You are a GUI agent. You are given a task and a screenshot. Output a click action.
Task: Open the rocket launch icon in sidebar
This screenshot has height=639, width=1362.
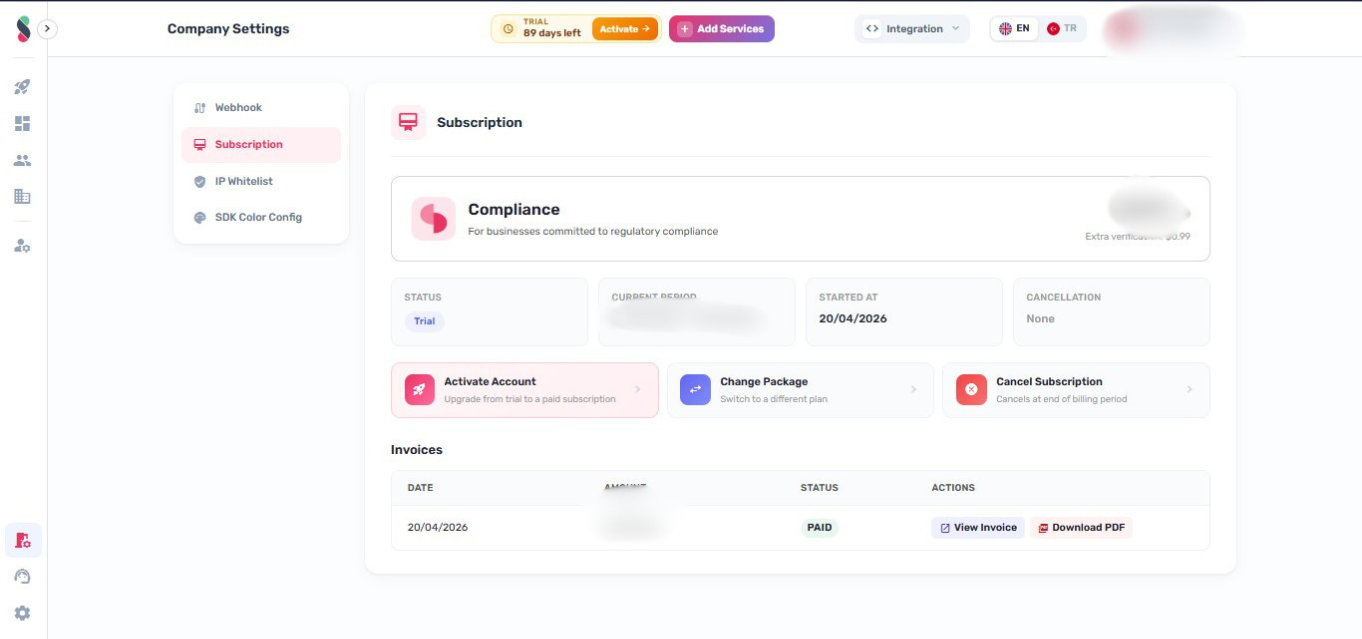click(x=22, y=87)
